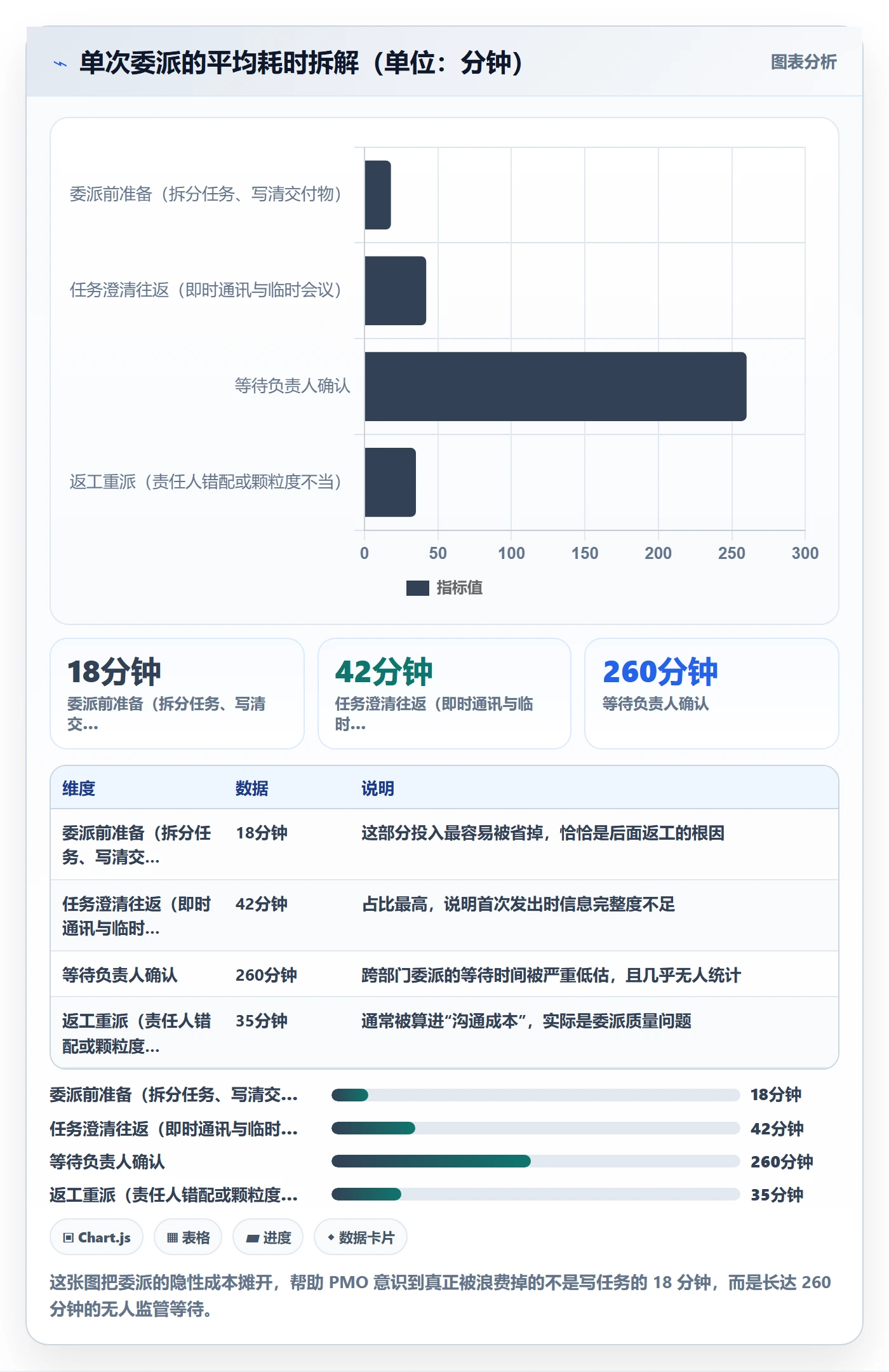889x1372 pixels.
Task: Open the 18分钟 data card
Action: 177,694
